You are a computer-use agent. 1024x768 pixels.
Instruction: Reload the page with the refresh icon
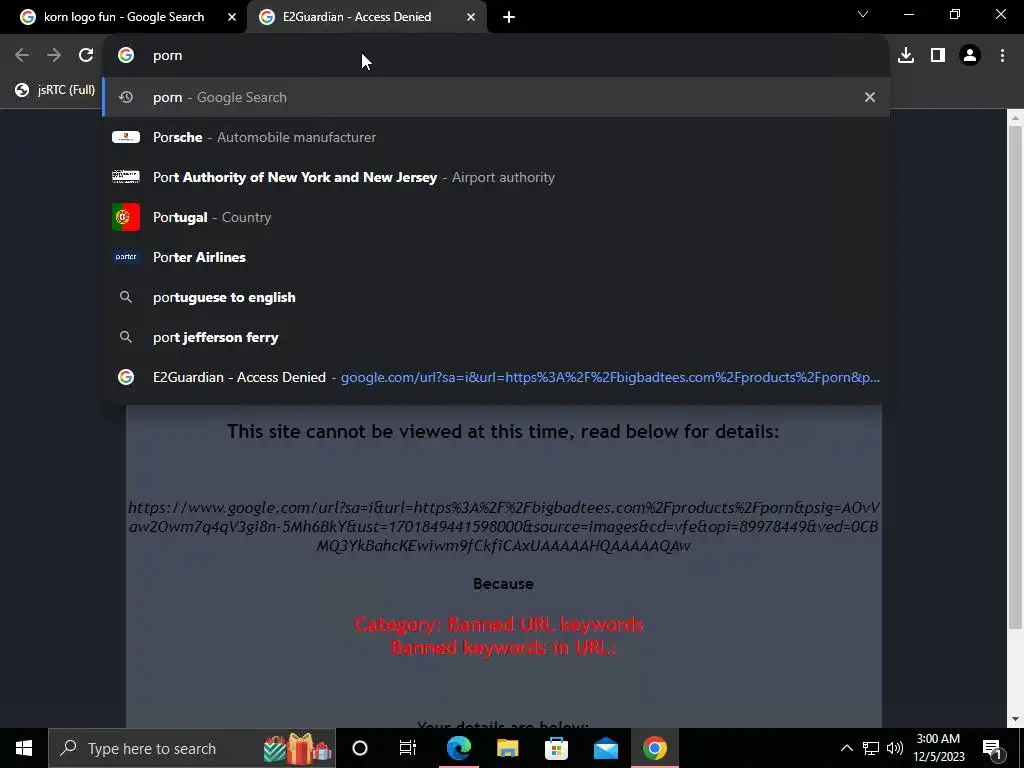pyautogui.click(x=86, y=56)
